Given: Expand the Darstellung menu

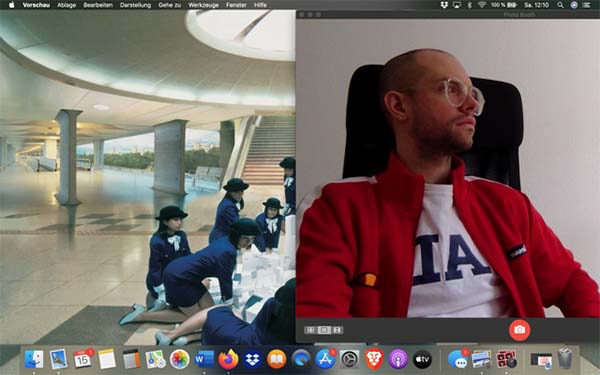Looking at the screenshot, I should click(x=135, y=5).
